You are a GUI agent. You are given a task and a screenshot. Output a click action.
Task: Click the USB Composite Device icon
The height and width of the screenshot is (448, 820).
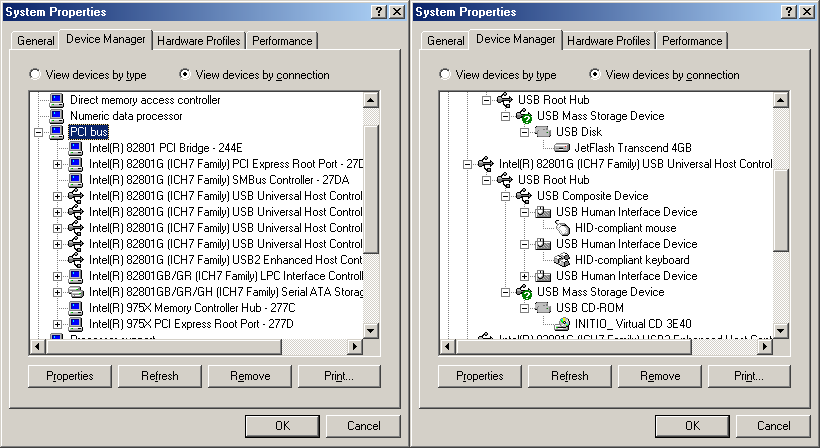[x=525, y=196]
